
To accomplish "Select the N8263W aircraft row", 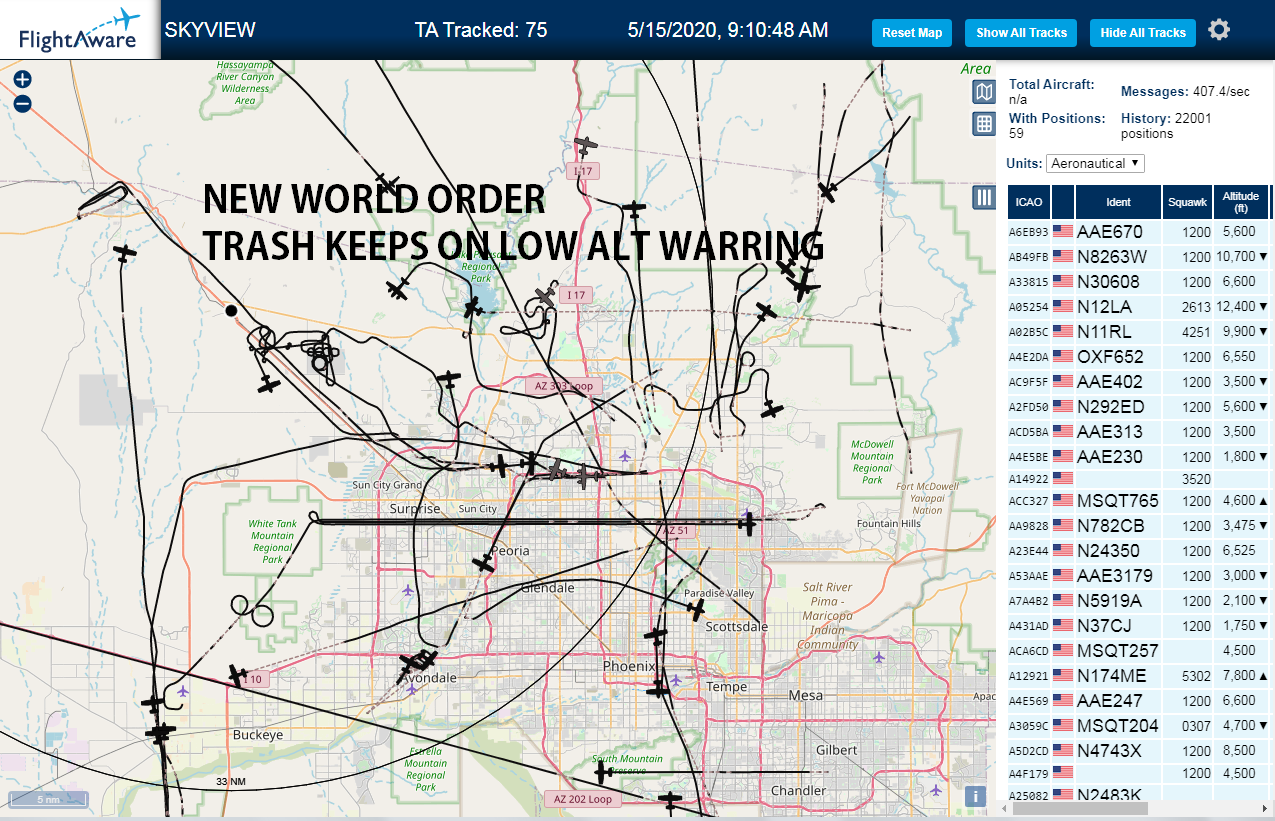I will pos(1139,257).
